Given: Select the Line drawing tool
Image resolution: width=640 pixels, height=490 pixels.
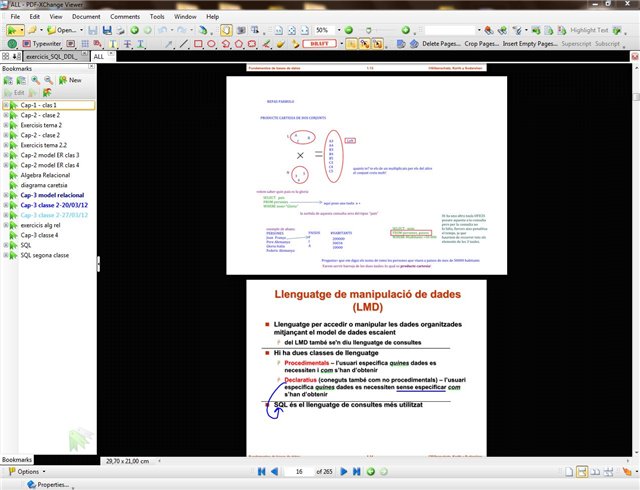Looking at the screenshot, I should (x=184, y=43).
